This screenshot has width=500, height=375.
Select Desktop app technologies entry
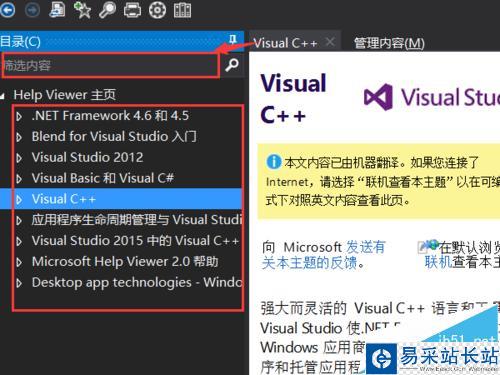tap(137, 283)
